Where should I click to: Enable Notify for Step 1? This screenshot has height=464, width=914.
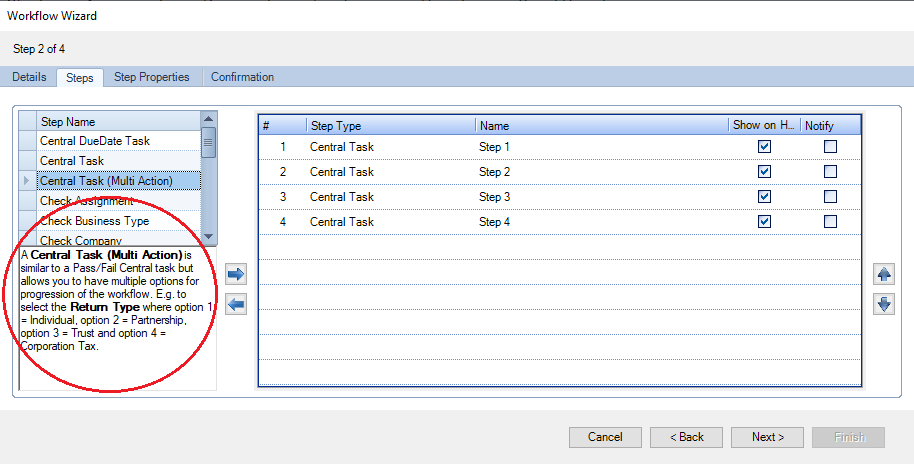pos(830,146)
